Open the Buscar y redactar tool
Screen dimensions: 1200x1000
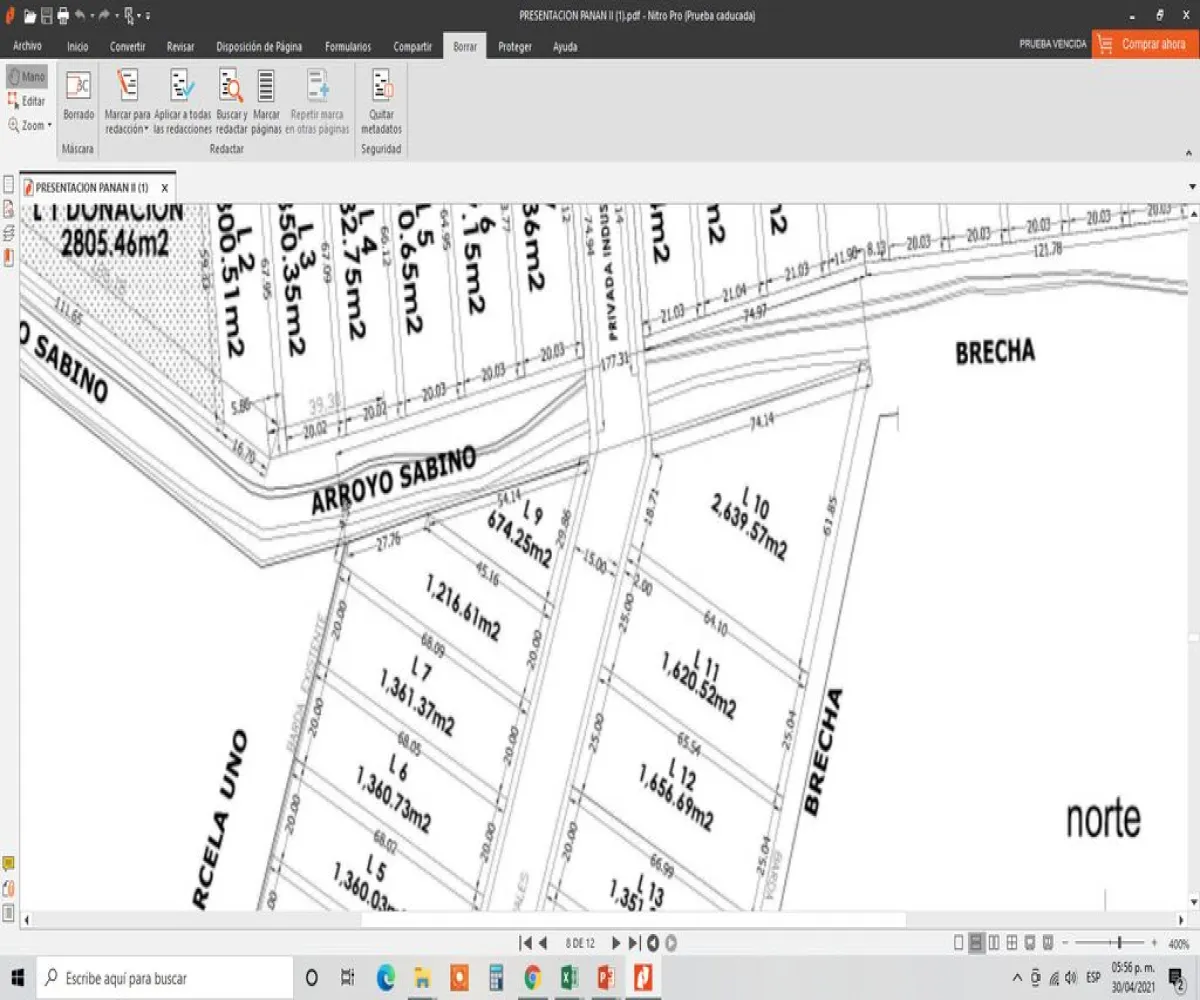[x=231, y=87]
